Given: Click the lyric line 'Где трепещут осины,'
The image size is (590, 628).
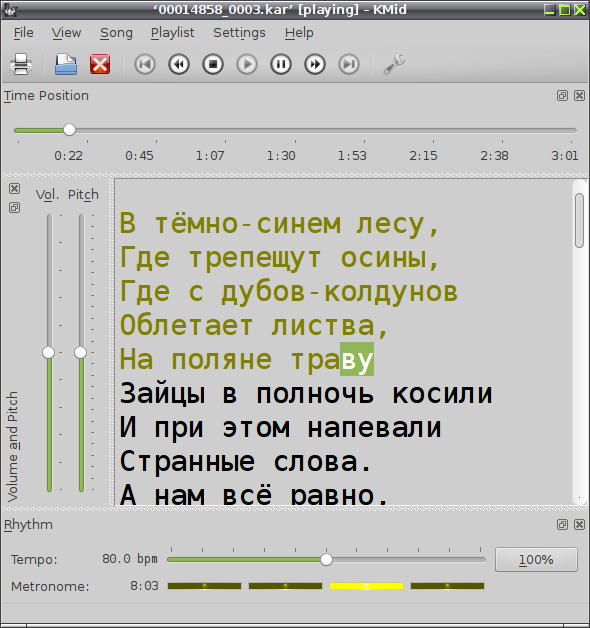Looking at the screenshot, I should pyautogui.click(x=280, y=258).
